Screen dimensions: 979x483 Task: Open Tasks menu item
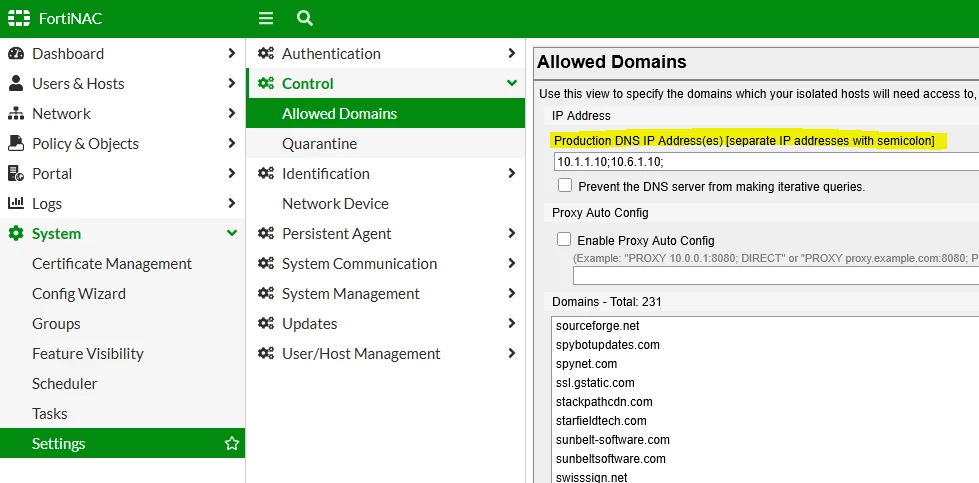122,413
